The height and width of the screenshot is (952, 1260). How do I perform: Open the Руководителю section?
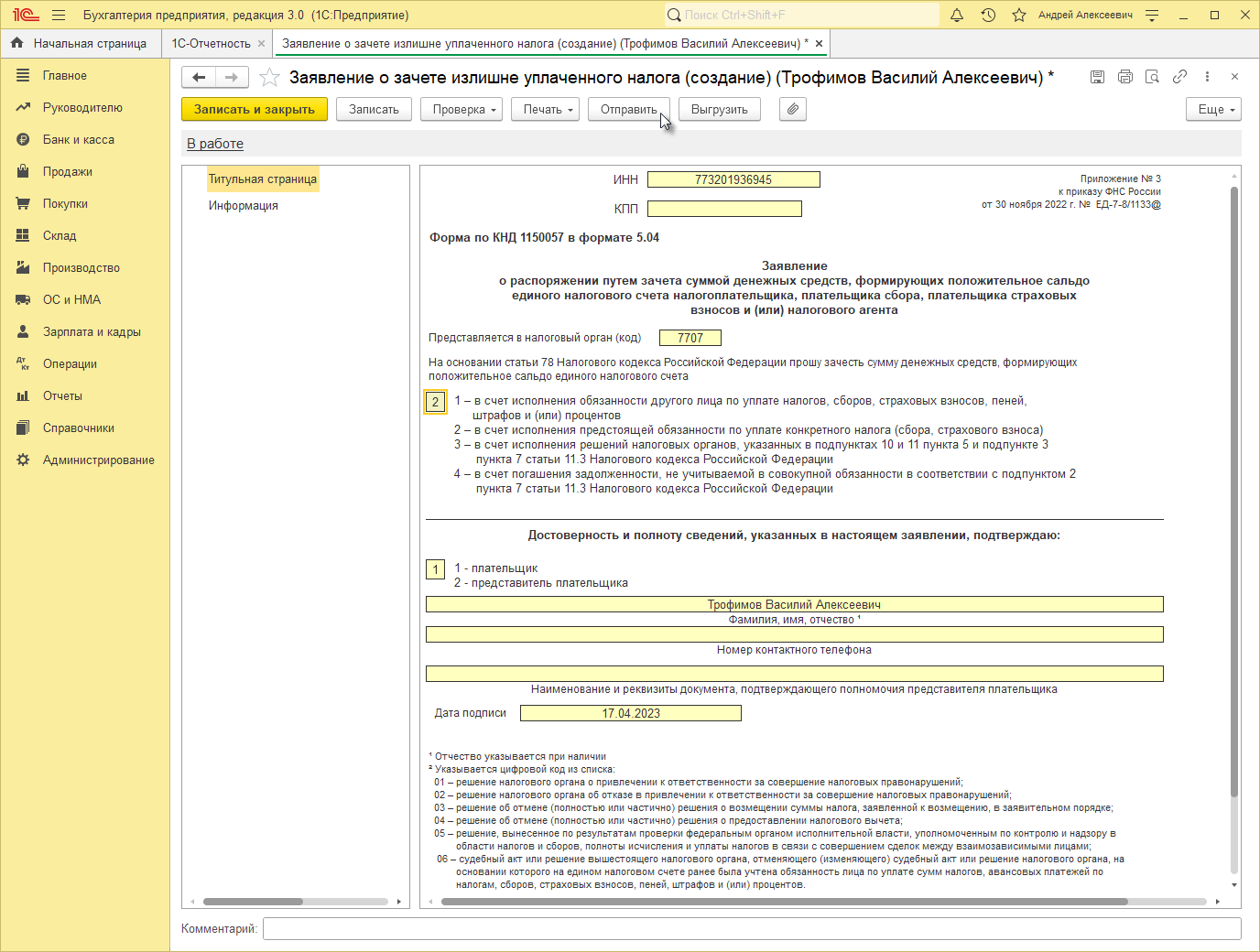click(x=85, y=108)
